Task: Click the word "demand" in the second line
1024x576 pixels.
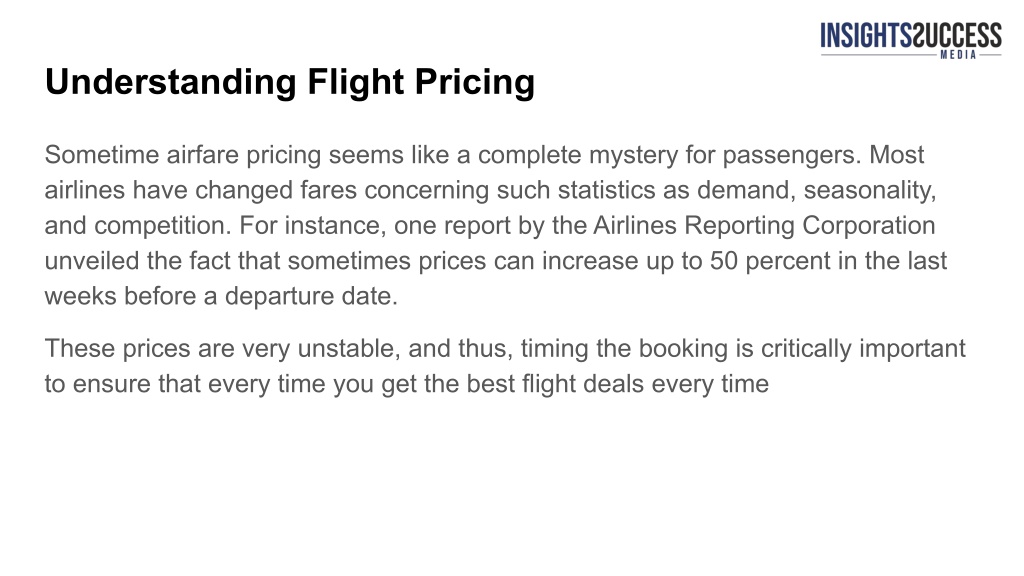Action: 744,190
